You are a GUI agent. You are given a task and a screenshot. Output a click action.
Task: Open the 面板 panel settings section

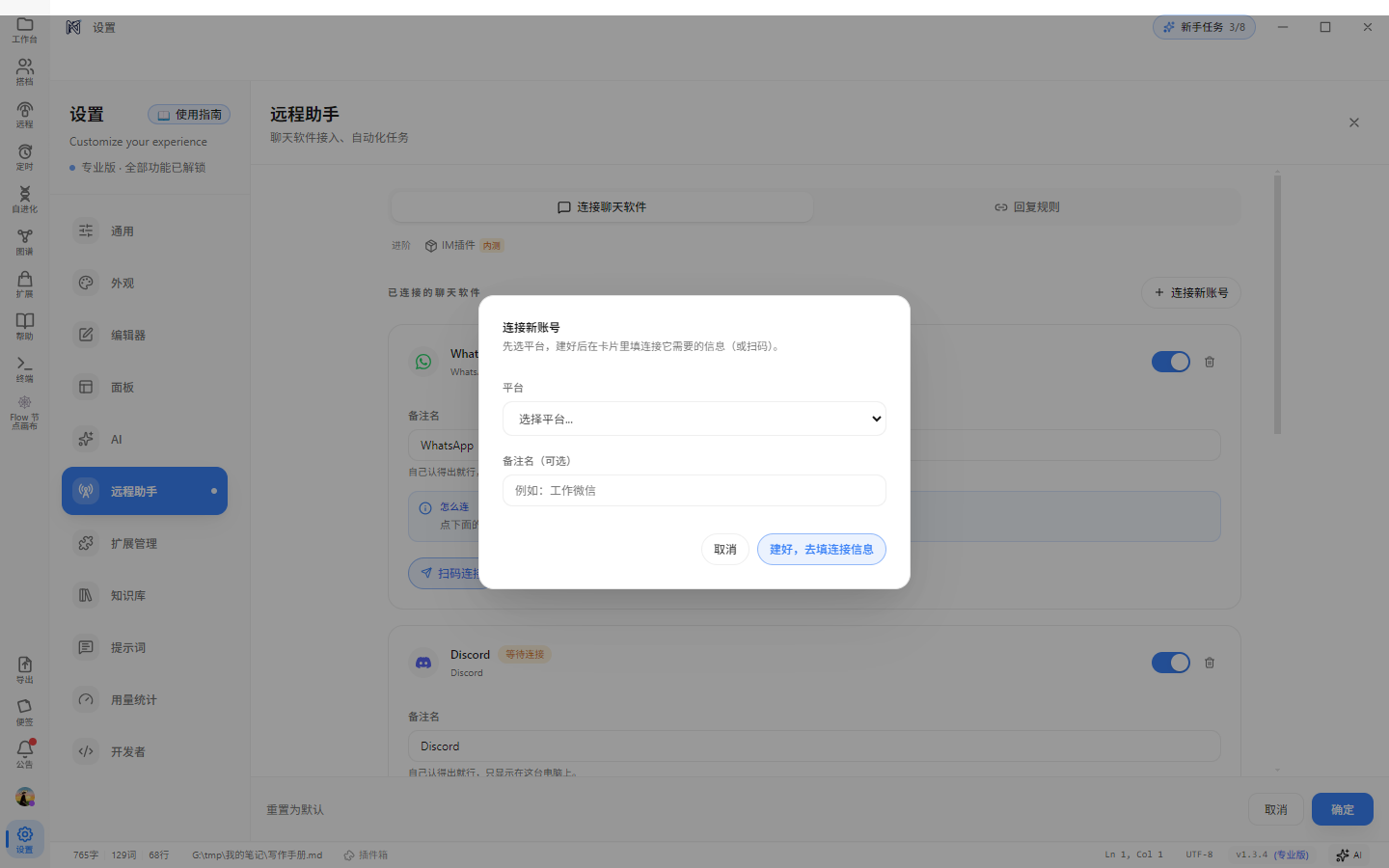point(145,388)
